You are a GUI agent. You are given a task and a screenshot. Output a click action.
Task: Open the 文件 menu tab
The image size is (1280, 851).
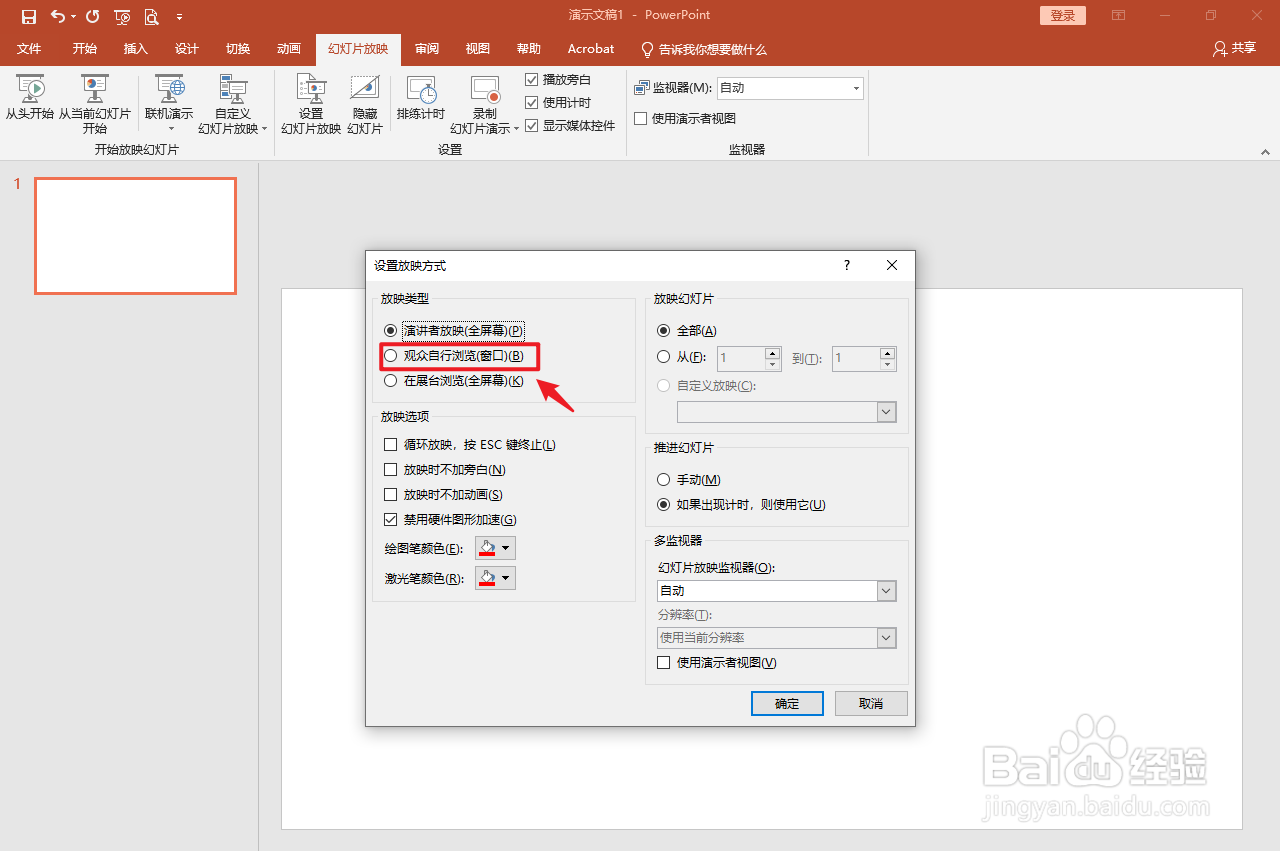click(29, 49)
